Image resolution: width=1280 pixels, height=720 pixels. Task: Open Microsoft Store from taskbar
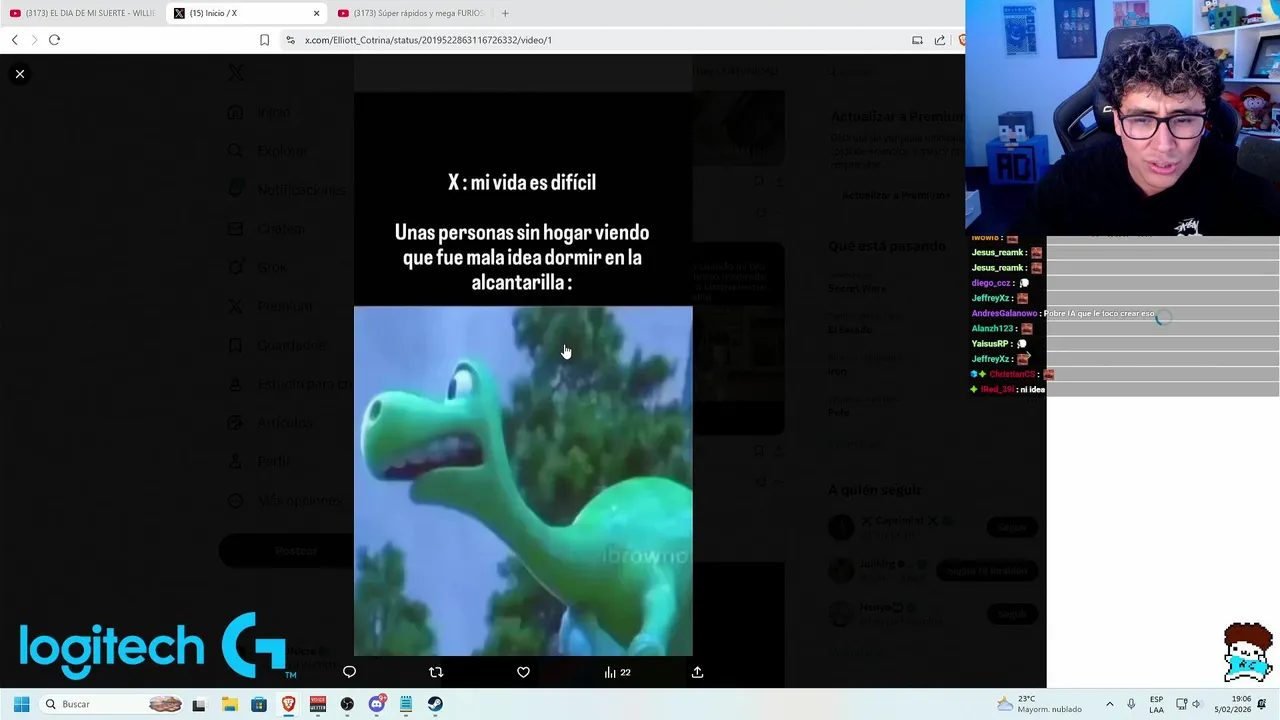tap(259, 704)
